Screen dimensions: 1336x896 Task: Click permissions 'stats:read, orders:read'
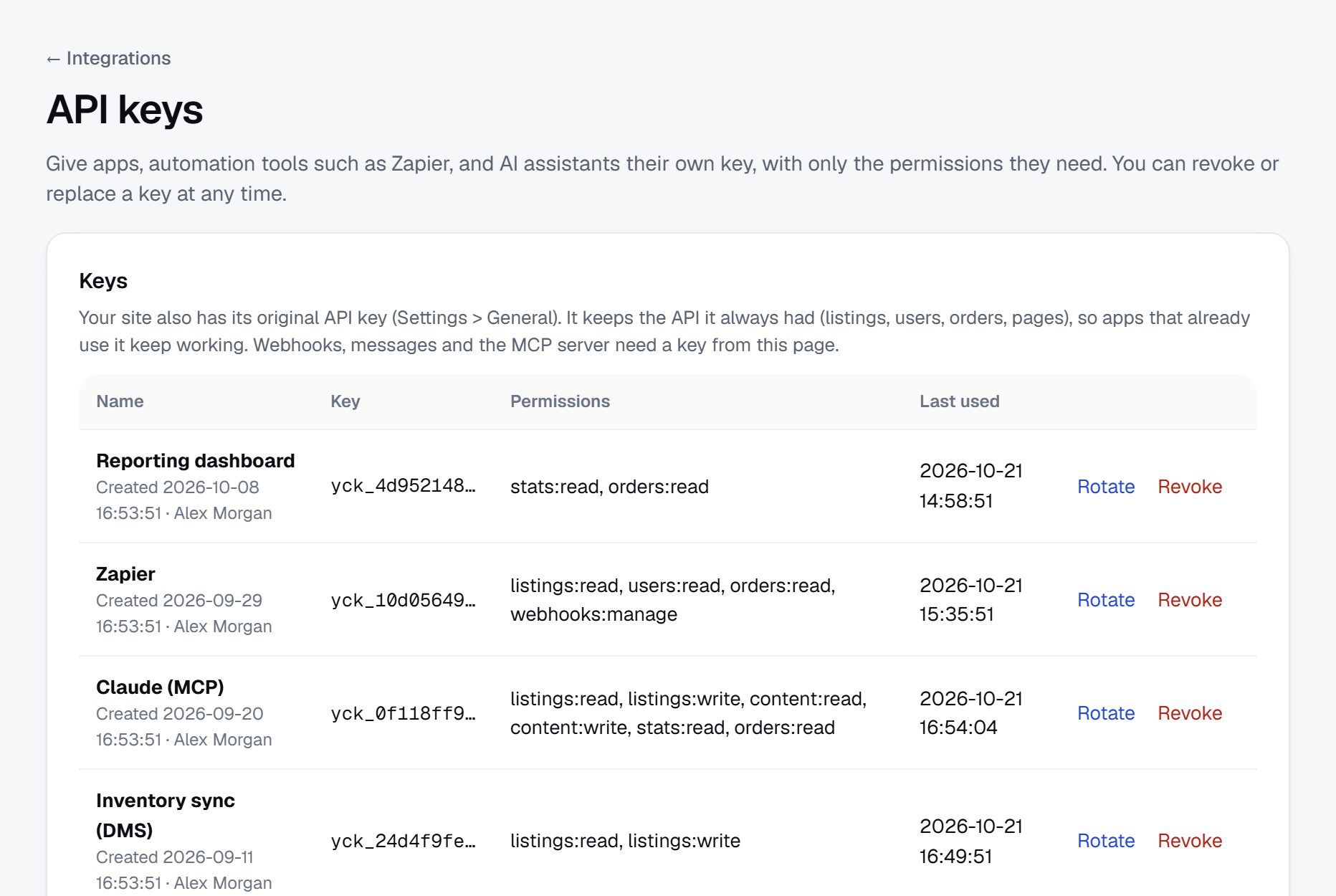(x=609, y=486)
